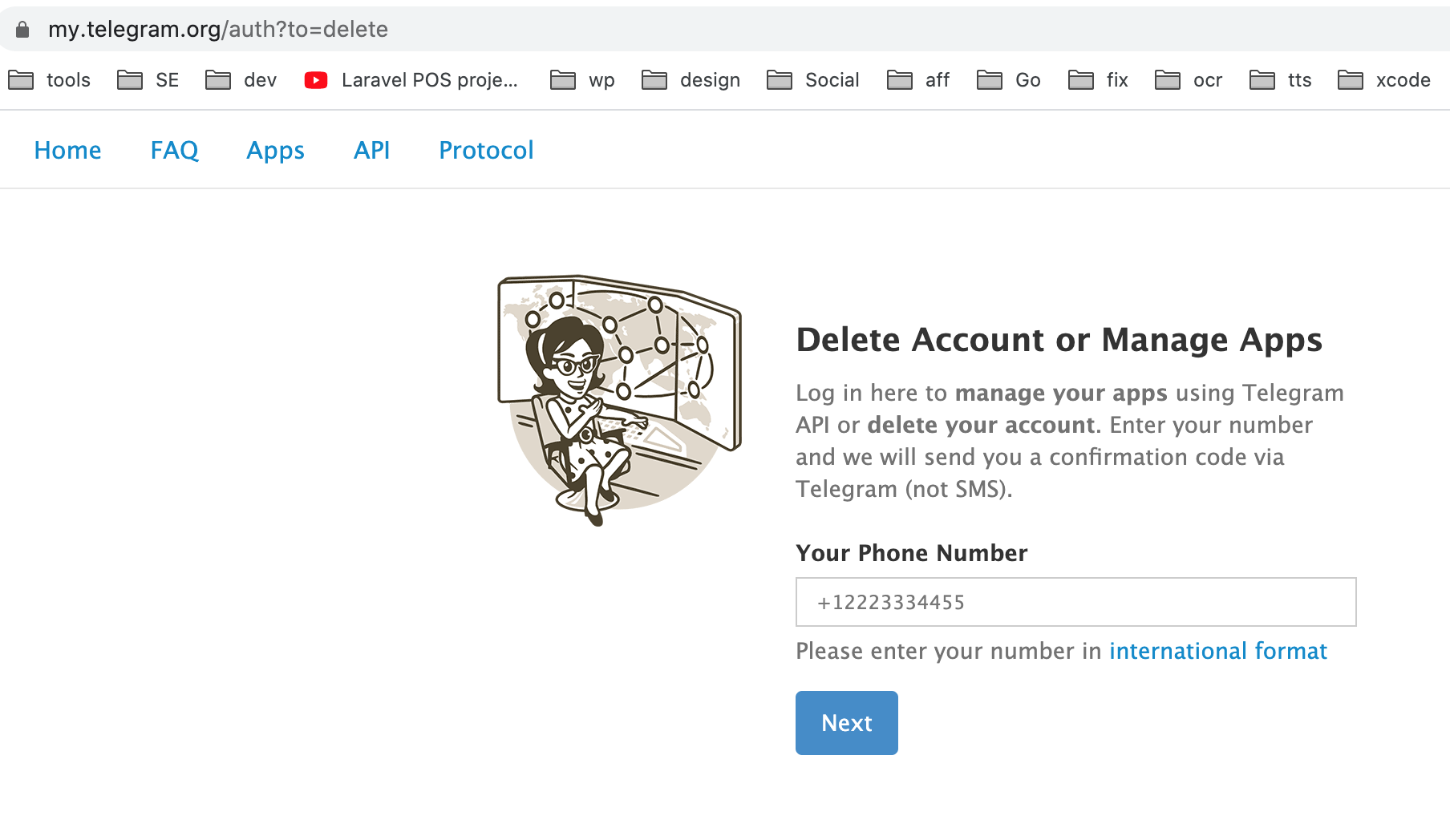Click the lock icon in address bar

point(22,30)
